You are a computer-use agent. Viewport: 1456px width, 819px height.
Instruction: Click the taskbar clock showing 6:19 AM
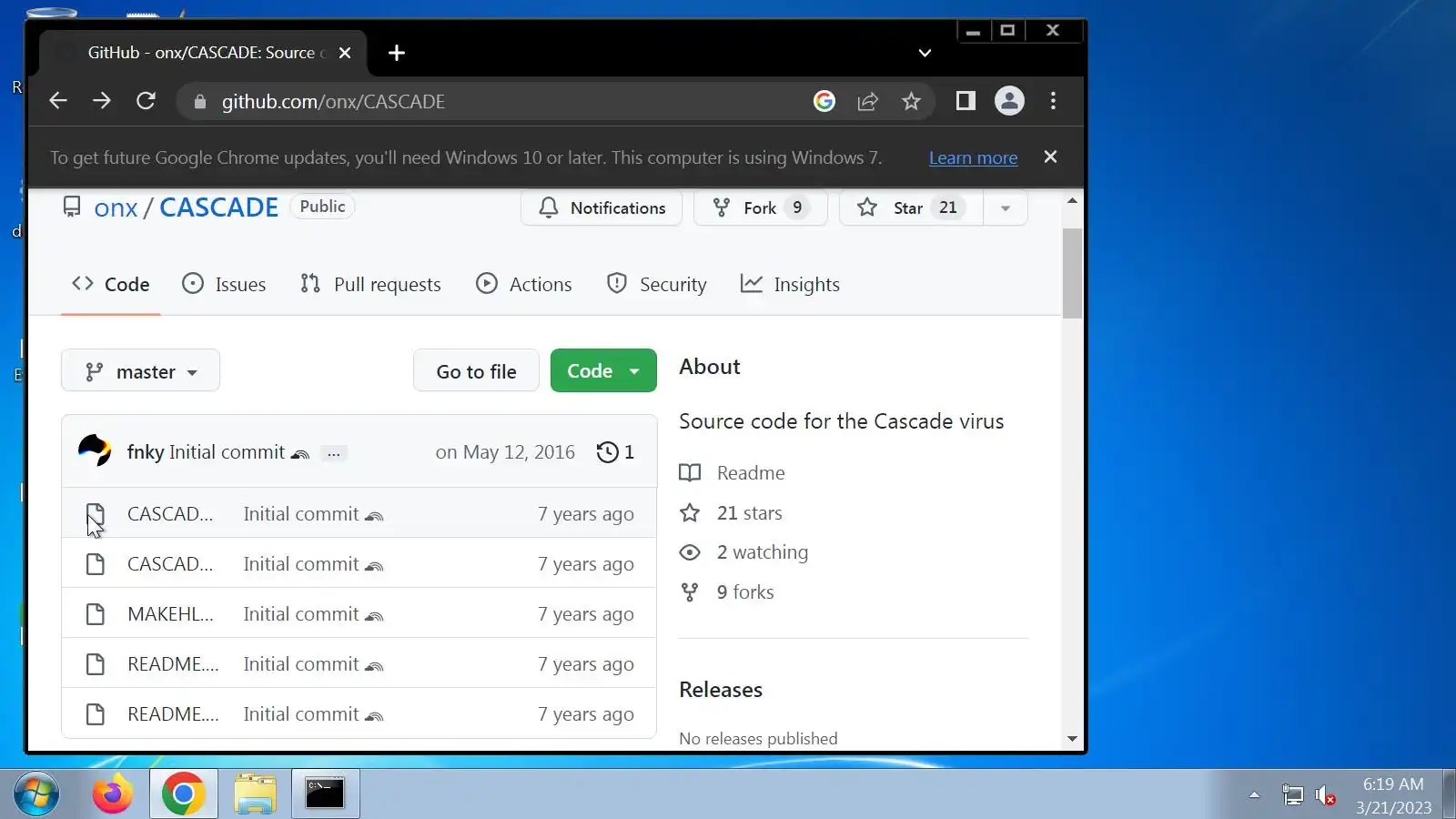coord(1393,795)
